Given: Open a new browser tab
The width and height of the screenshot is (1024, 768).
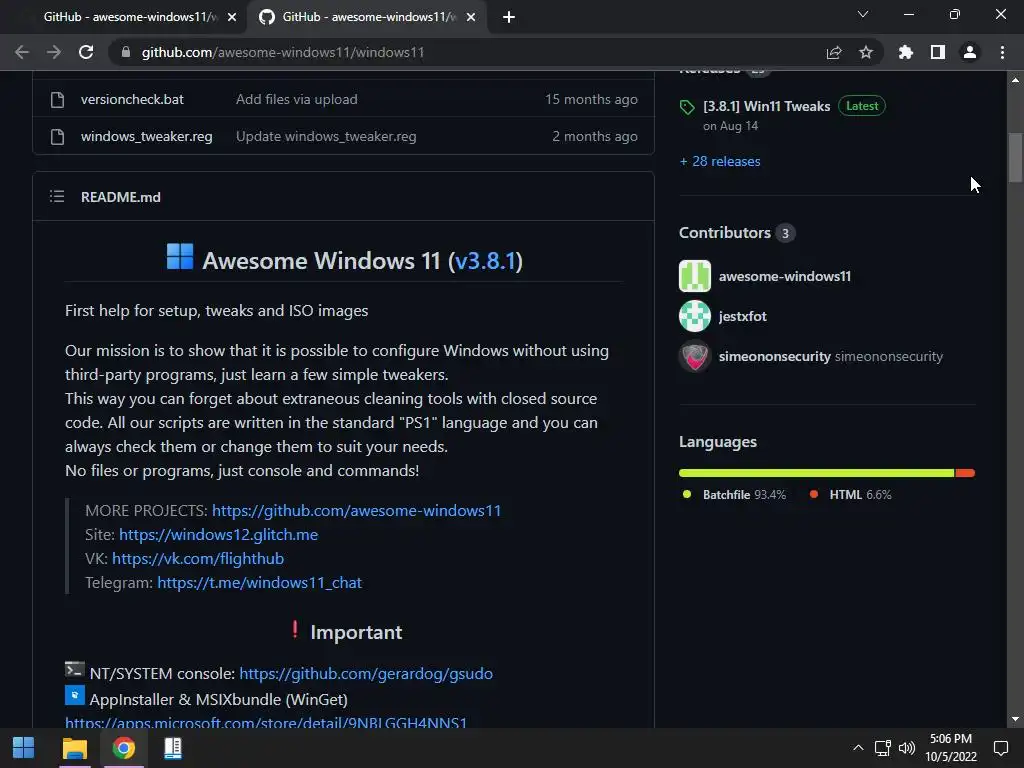Looking at the screenshot, I should click(509, 17).
